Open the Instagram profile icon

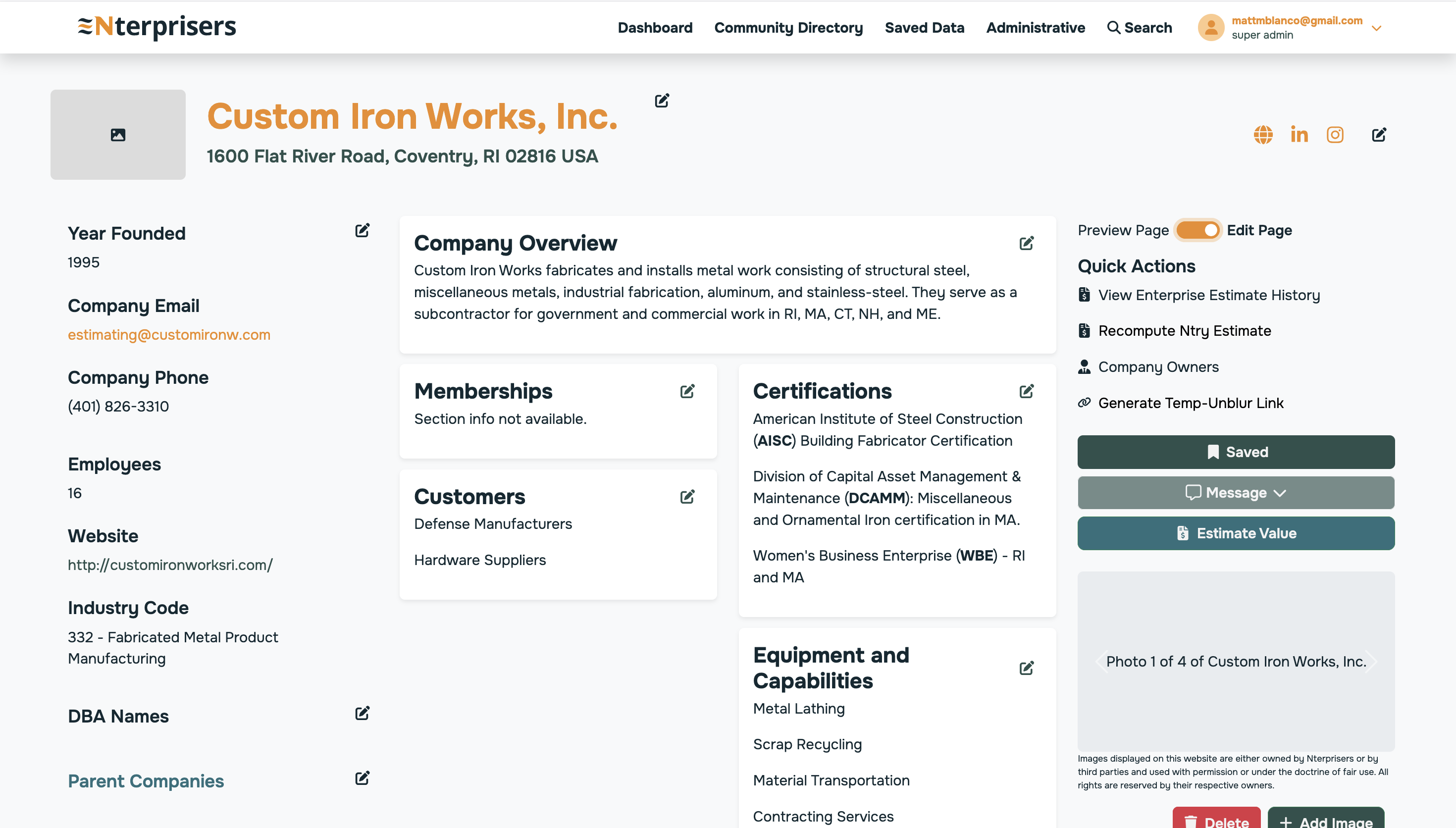click(1335, 135)
